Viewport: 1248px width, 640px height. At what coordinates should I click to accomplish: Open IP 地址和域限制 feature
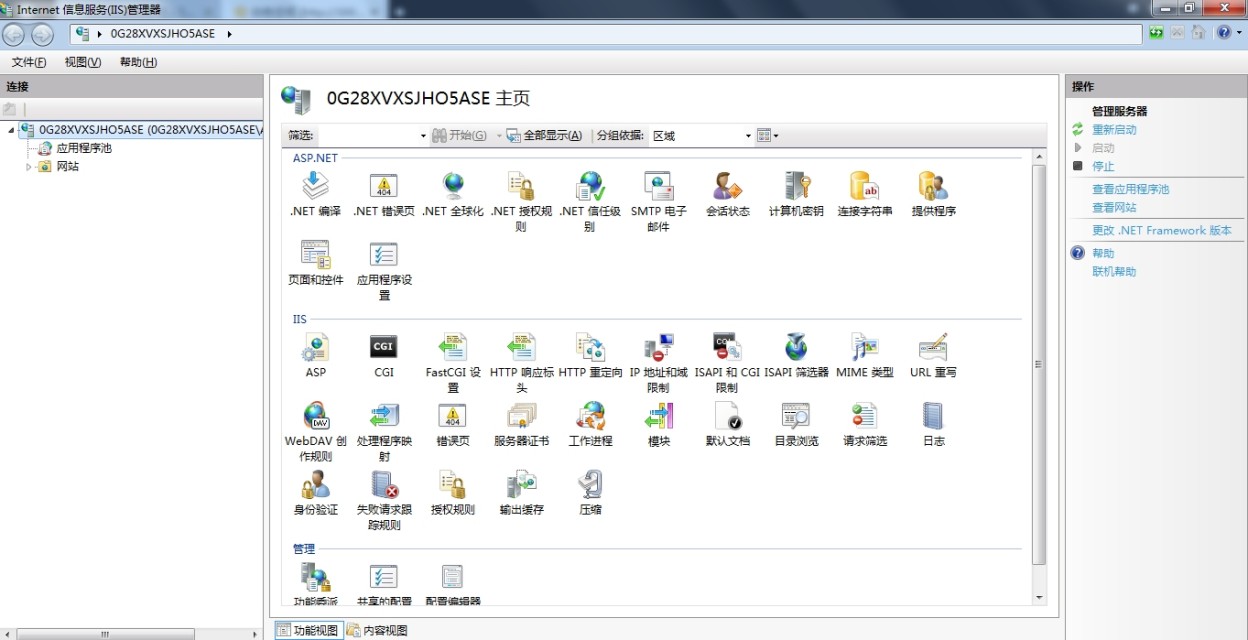(658, 362)
